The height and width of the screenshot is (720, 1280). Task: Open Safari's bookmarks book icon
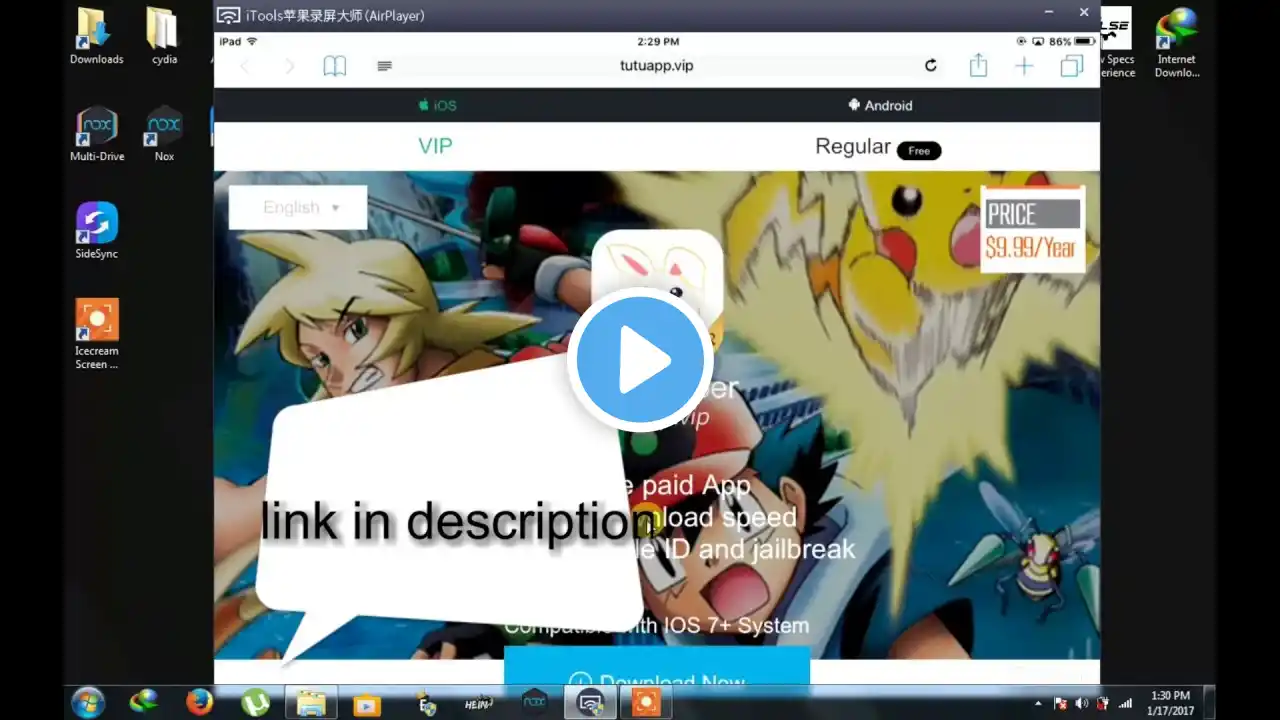click(x=334, y=66)
